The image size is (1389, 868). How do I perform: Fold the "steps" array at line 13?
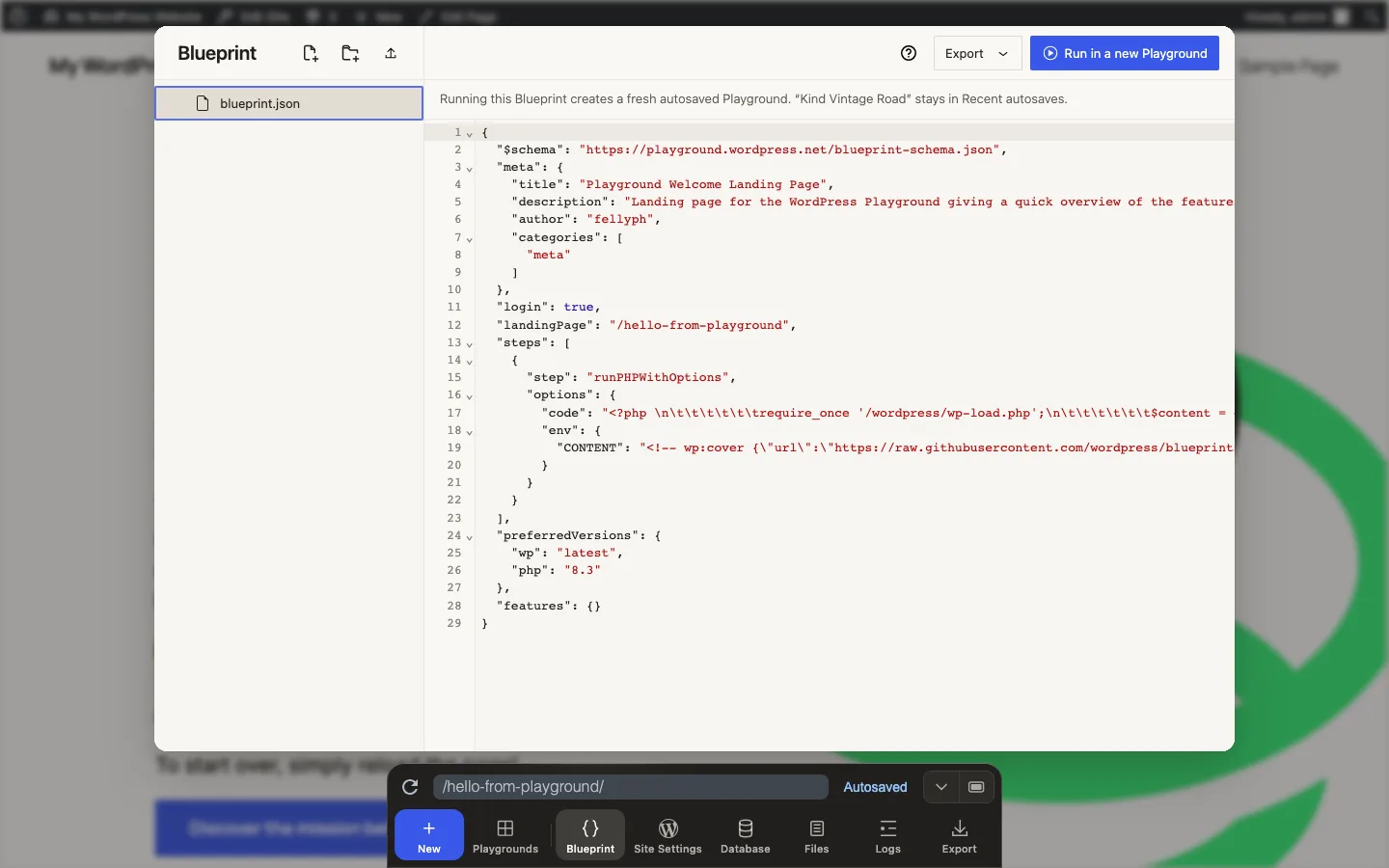tap(470, 344)
